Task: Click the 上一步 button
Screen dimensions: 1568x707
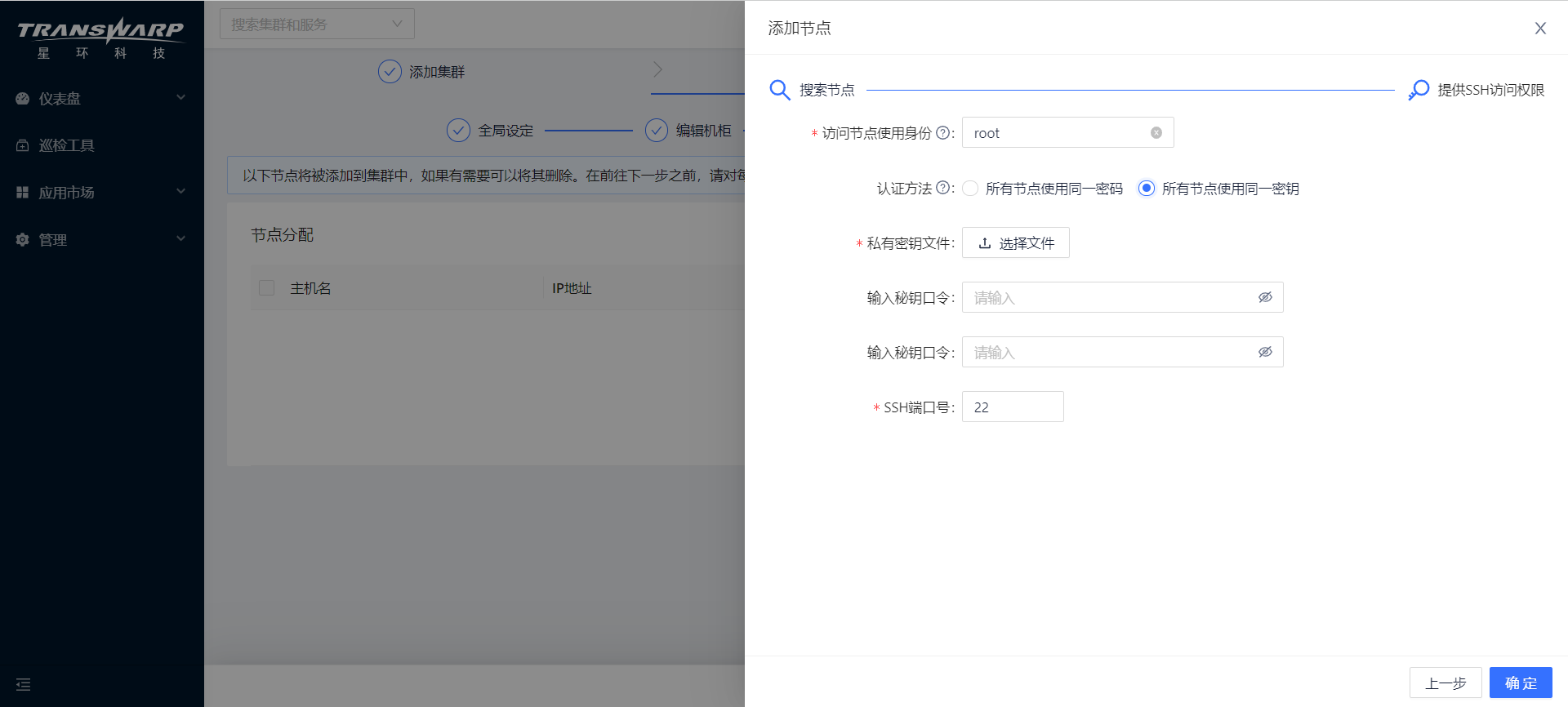Action: [x=1445, y=683]
